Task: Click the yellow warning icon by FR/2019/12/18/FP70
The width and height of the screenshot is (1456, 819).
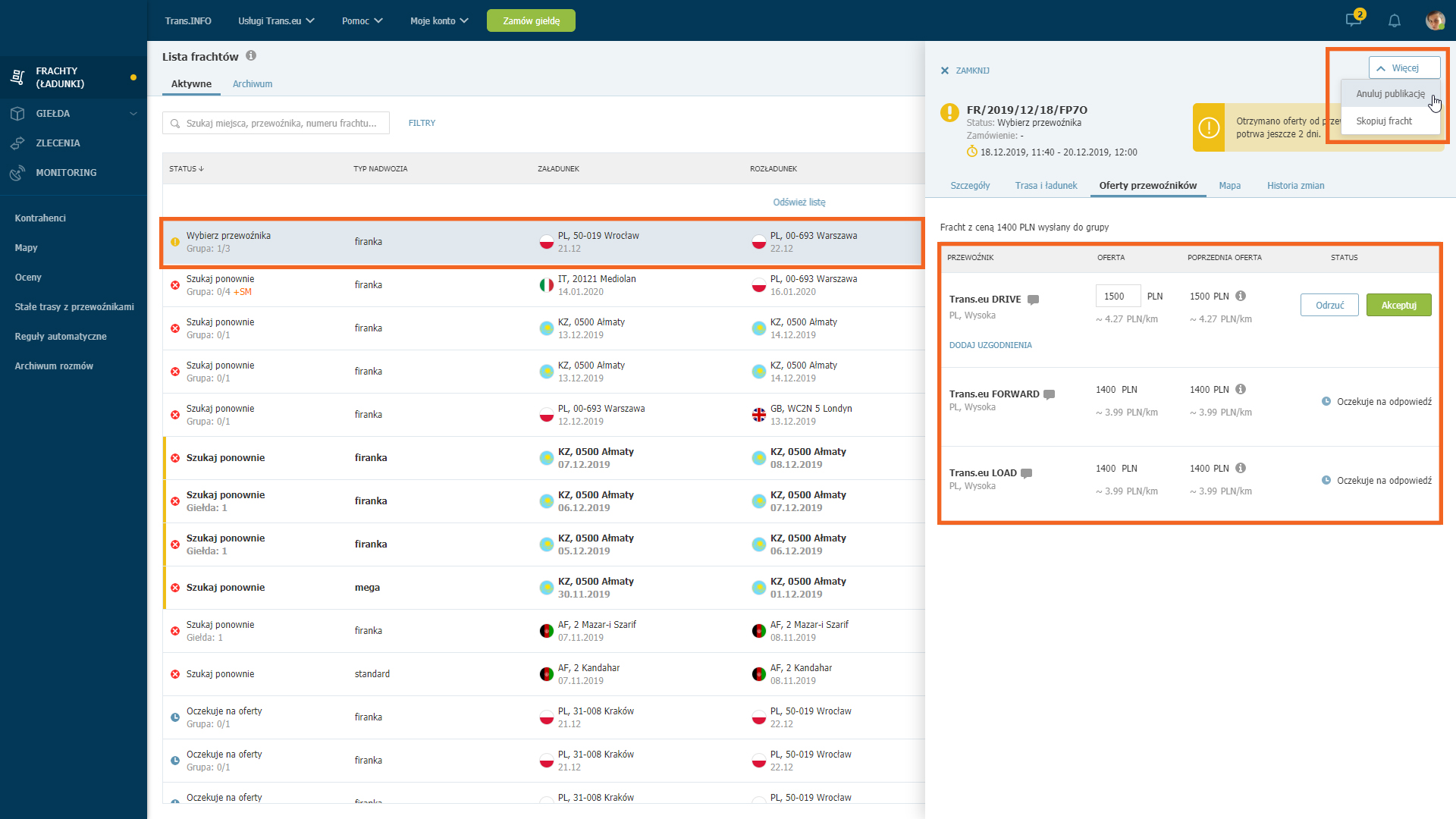Action: click(x=949, y=112)
